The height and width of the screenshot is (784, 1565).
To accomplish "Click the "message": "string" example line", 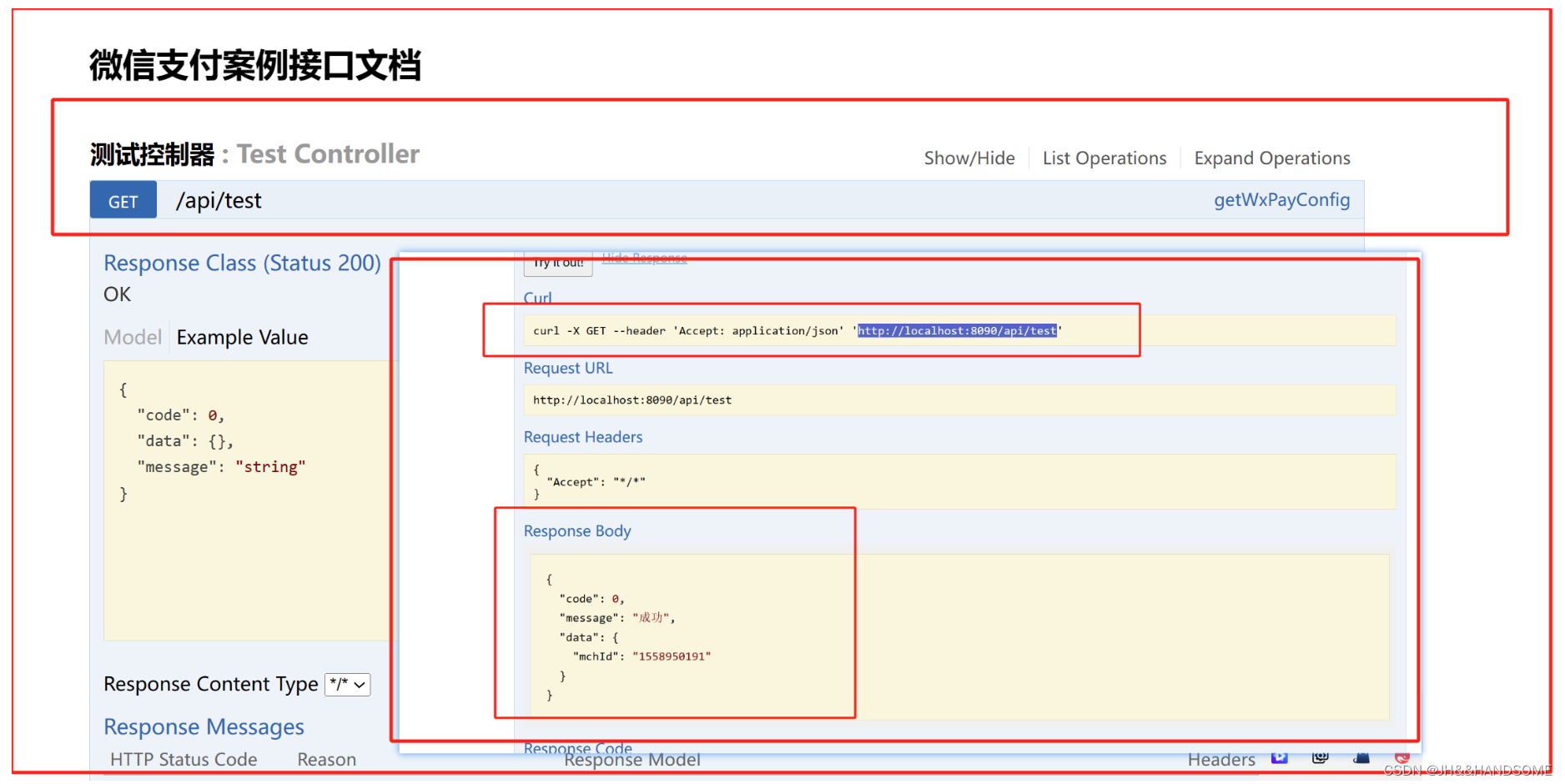I will 221,467.
